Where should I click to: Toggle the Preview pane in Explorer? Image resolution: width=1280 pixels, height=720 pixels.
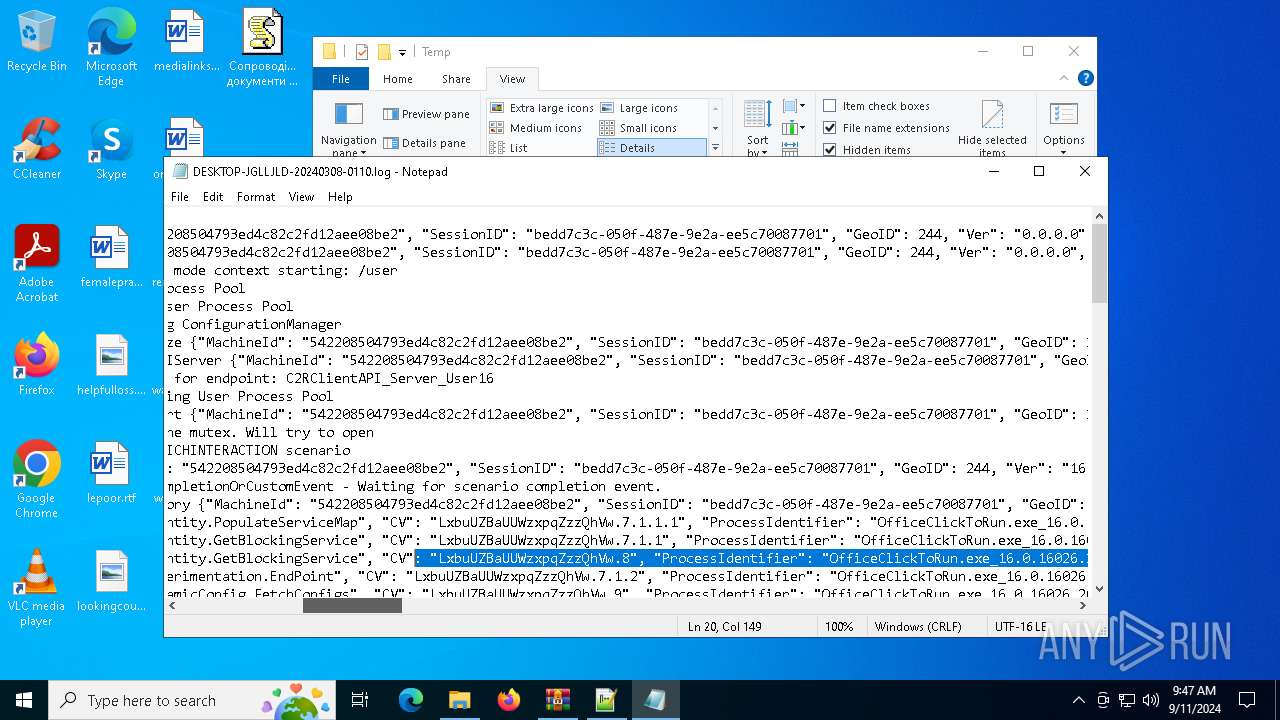(426, 114)
